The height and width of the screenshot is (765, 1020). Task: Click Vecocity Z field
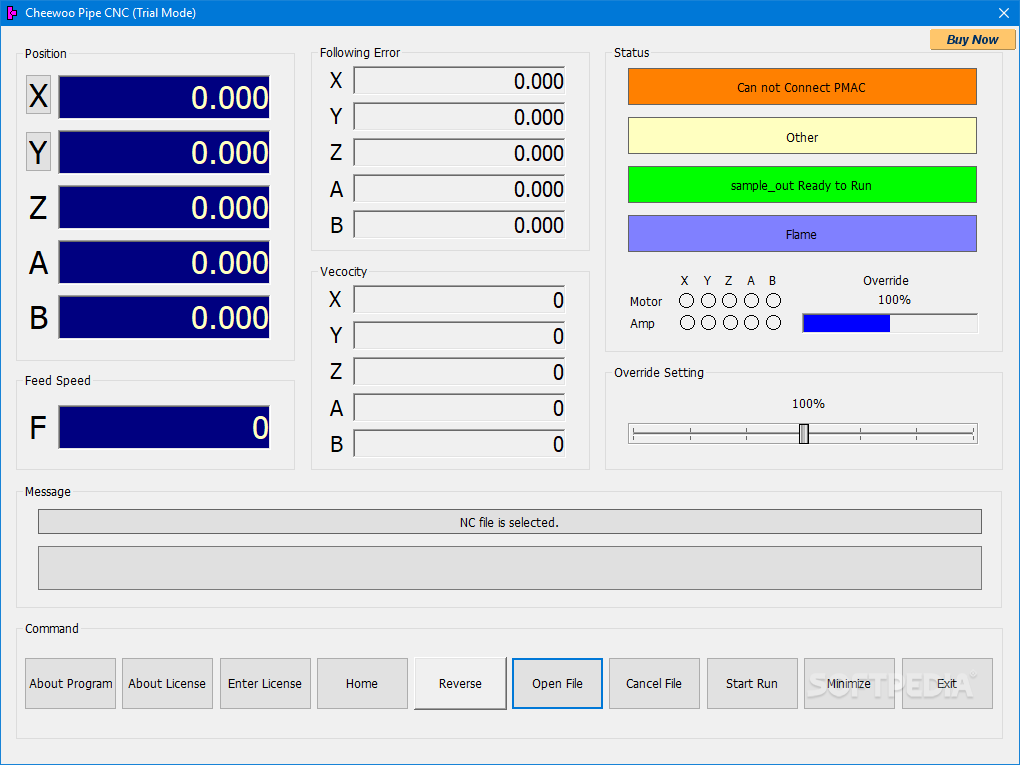[459, 372]
